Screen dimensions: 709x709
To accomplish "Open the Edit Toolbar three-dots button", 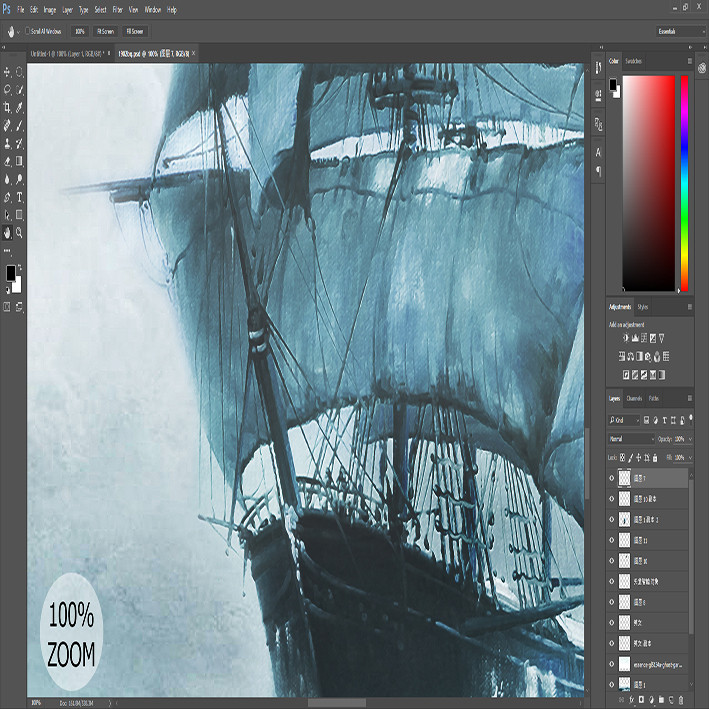I will (7, 250).
